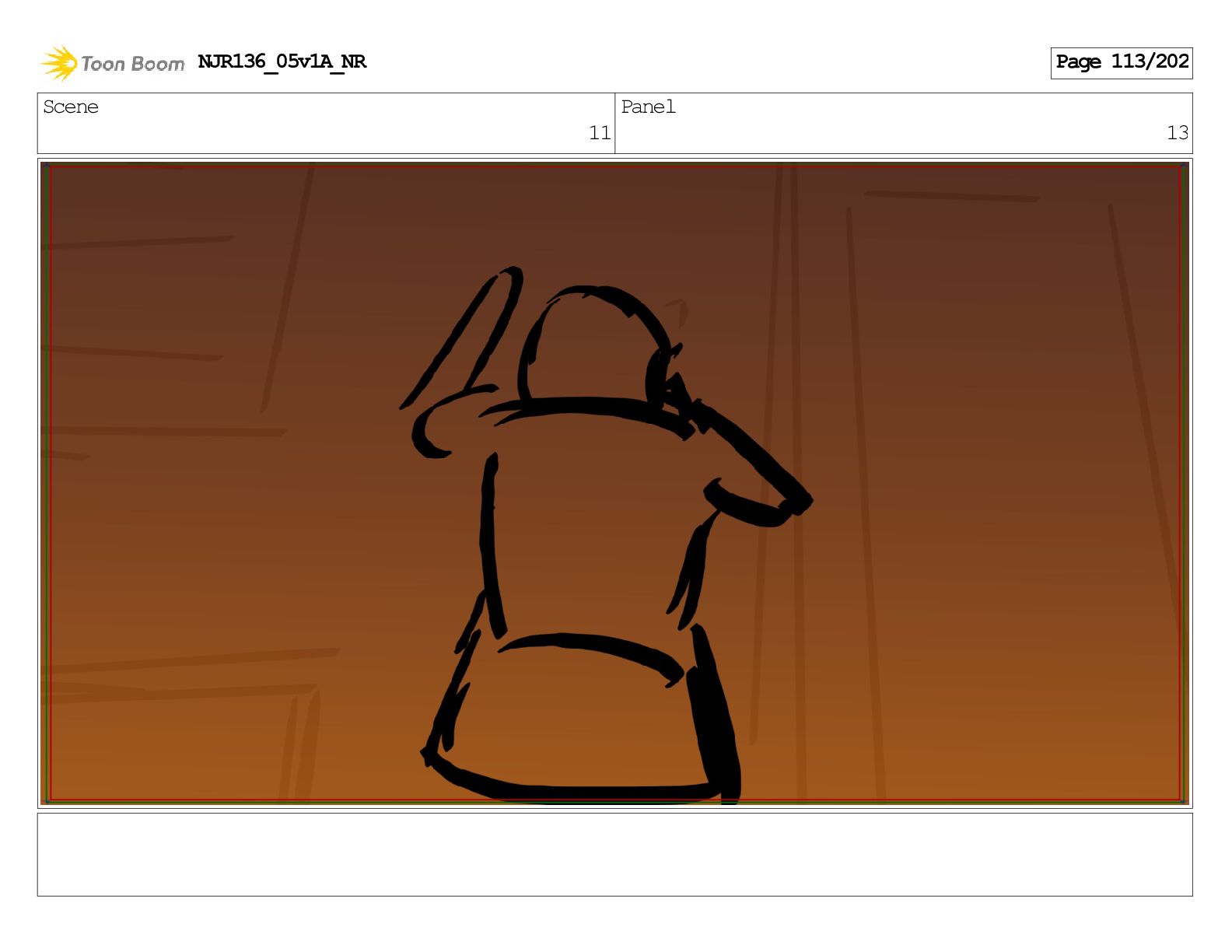The width and height of the screenshot is (1232, 952).
Task: Select scene number 11
Action: pyautogui.click(x=600, y=133)
